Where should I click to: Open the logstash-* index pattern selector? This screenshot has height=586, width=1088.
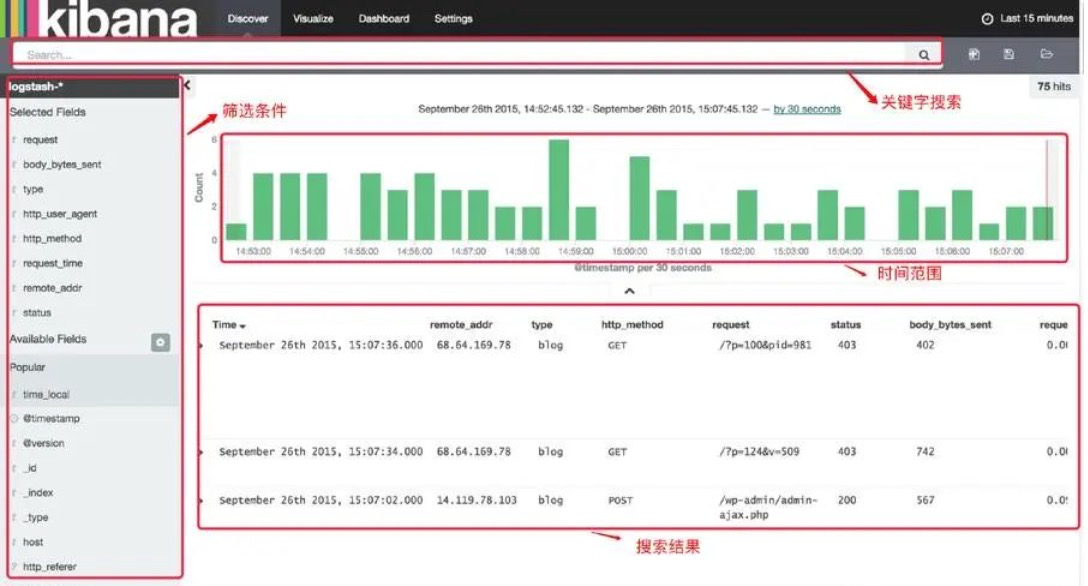92,87
